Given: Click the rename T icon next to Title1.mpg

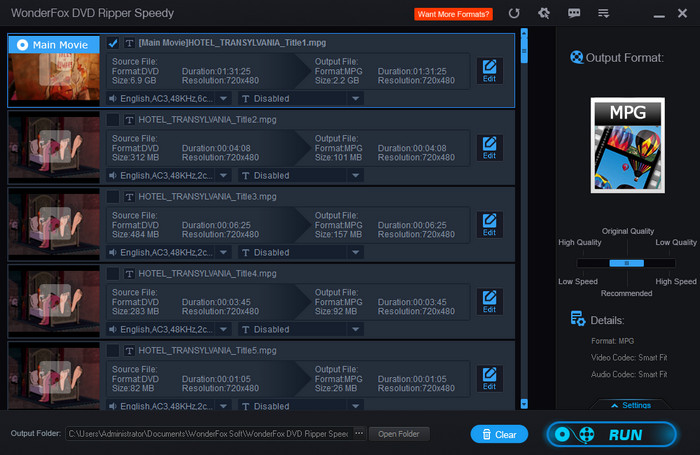Looking at the screenshot, I should tap(129, 43).
